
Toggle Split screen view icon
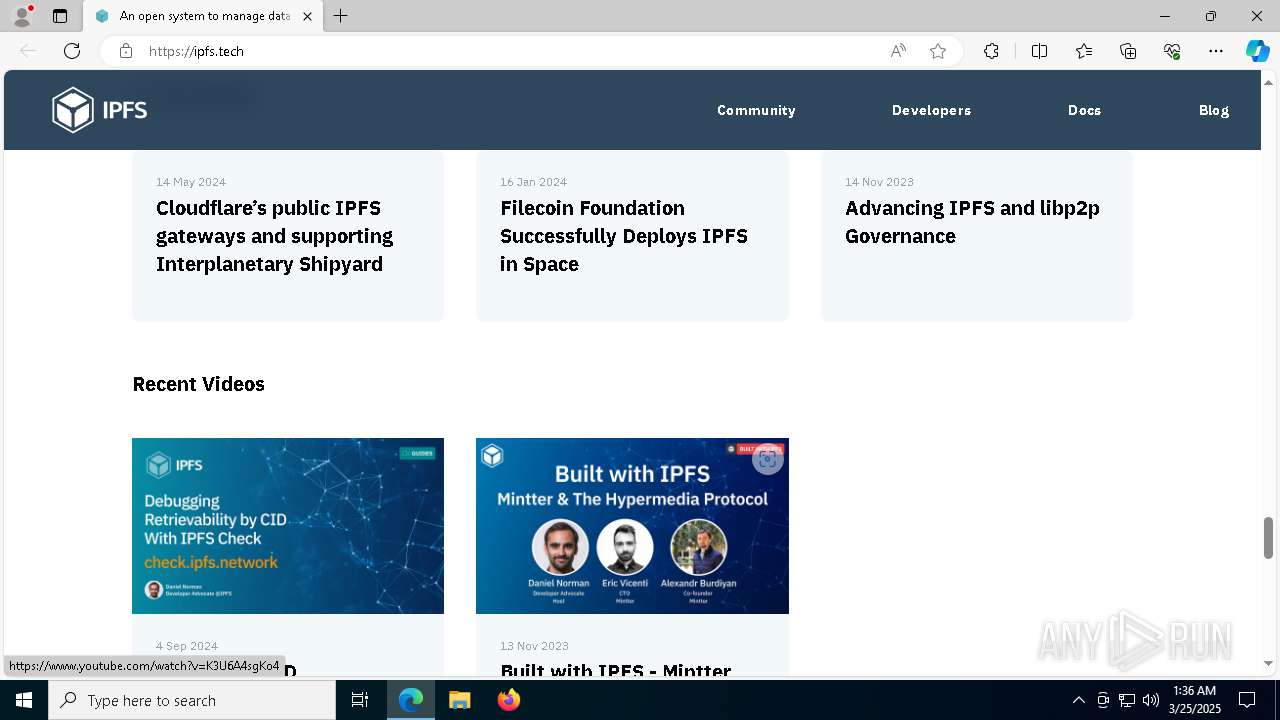click(1039, 51)
